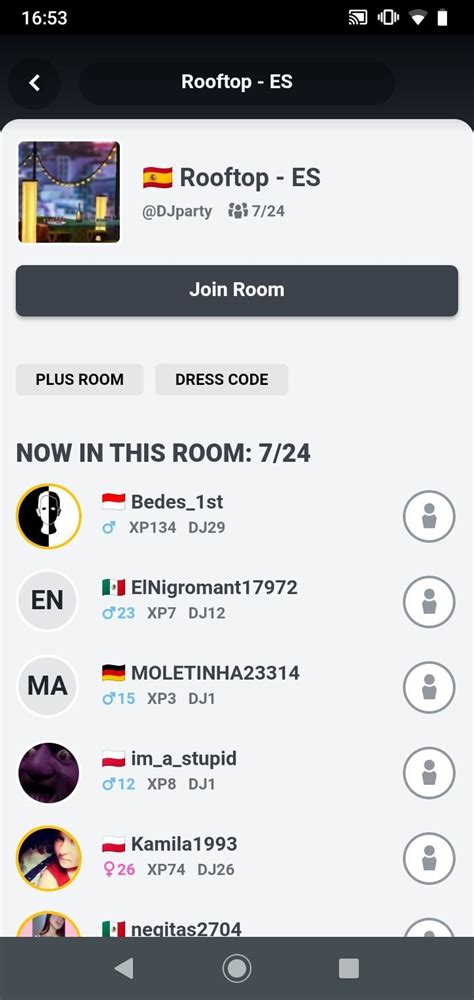Image resolution: width=474 pixels, height=1000 pixels.
Task: Tap the Android back triangle
Action: pyautogui.click(x=124, y=968)
